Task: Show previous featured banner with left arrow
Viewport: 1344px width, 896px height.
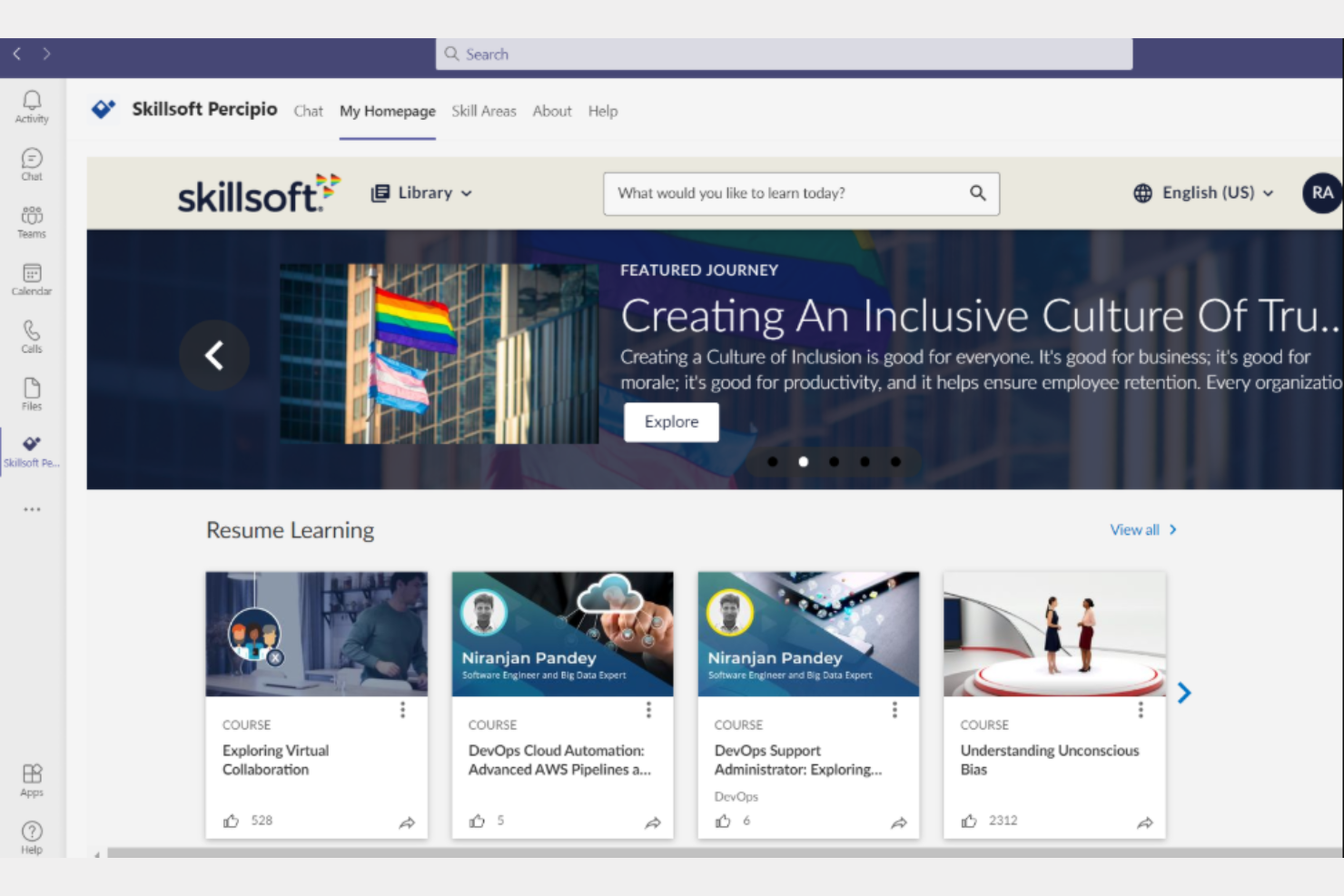Action: pyautogui.click(x=214, y=355)
